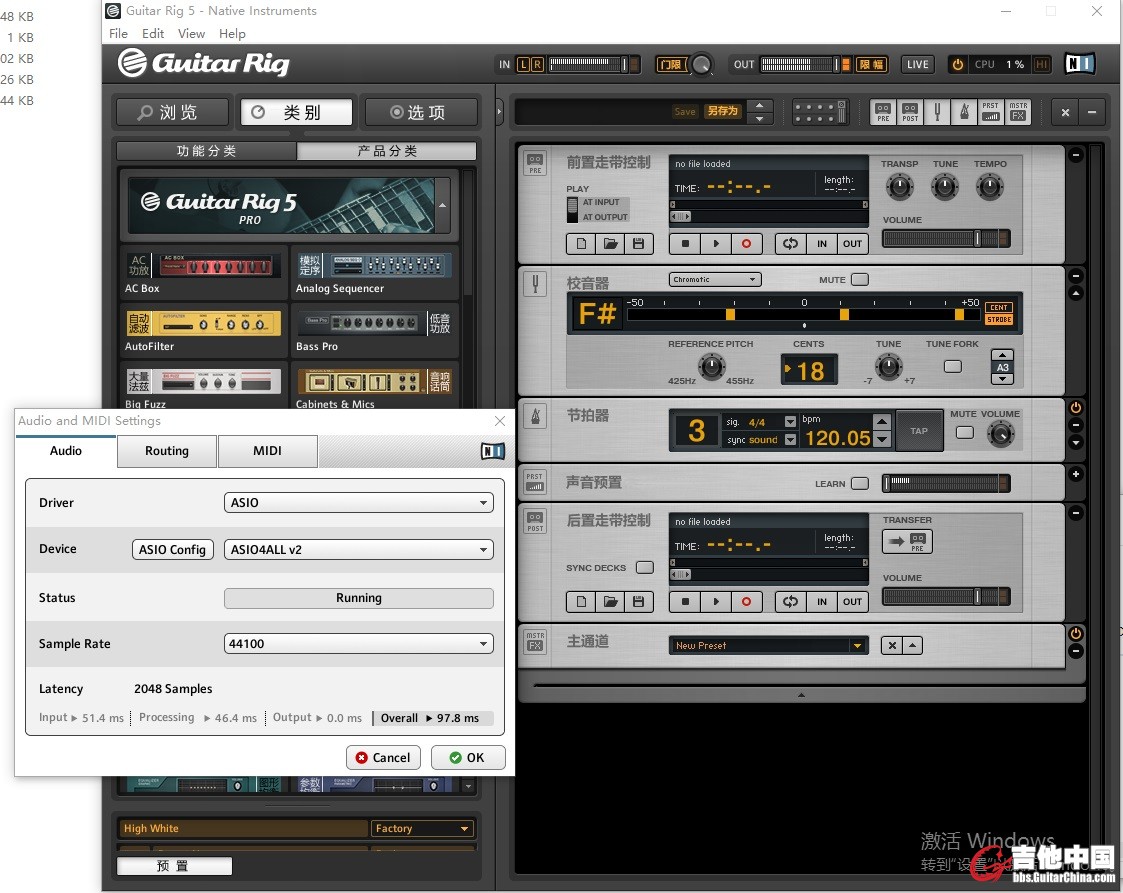
Task: Click the pre tapedeck volume slider
Action: pyautogui.click(x=945, y=239)
